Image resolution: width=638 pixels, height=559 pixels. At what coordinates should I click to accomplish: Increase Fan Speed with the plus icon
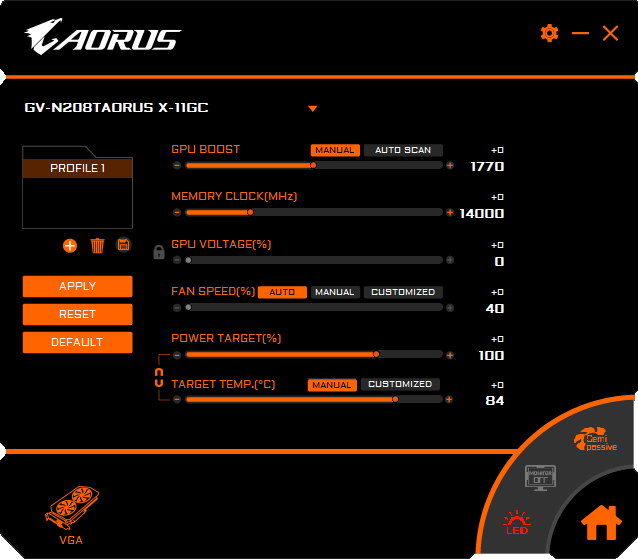click(450, 308)
